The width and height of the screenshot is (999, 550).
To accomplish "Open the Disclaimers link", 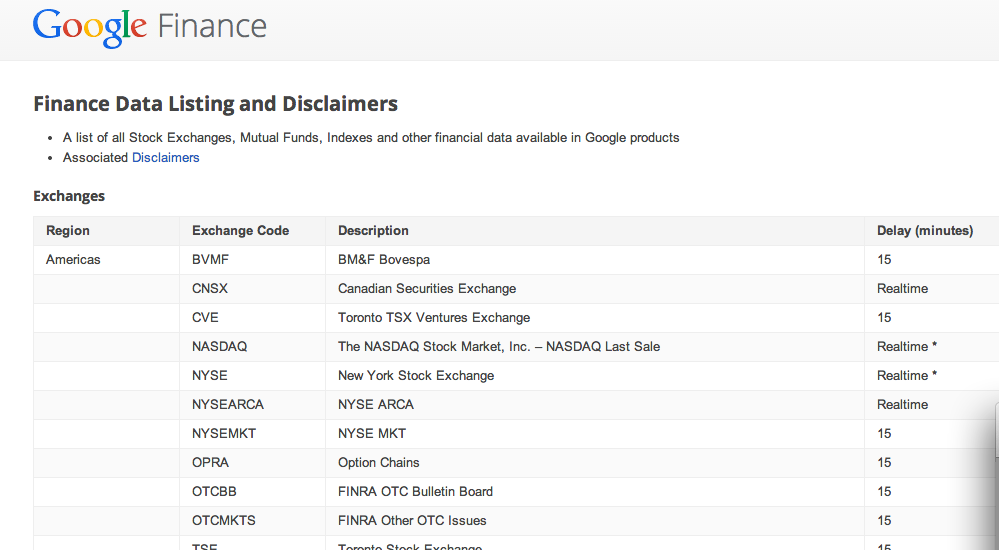I will (x=166, y=158).
